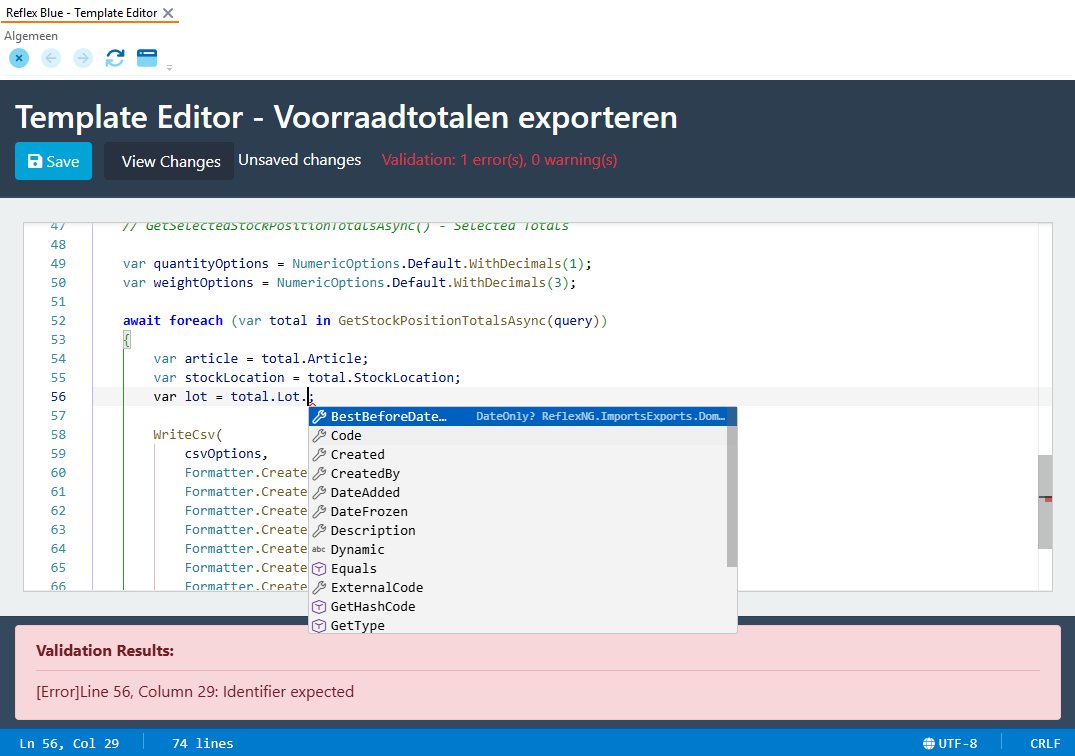Click the 74 lines status bar entry
The image size is (1075, 756).
pos(202,744)
